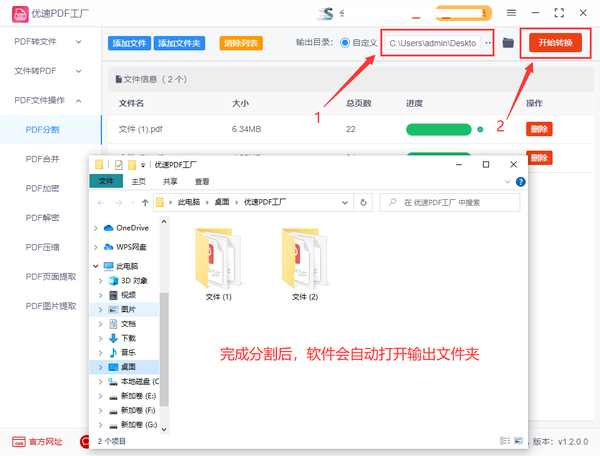Click the Explorer back arrow
This screenshot has width=600, height=456.
[101, 203]
